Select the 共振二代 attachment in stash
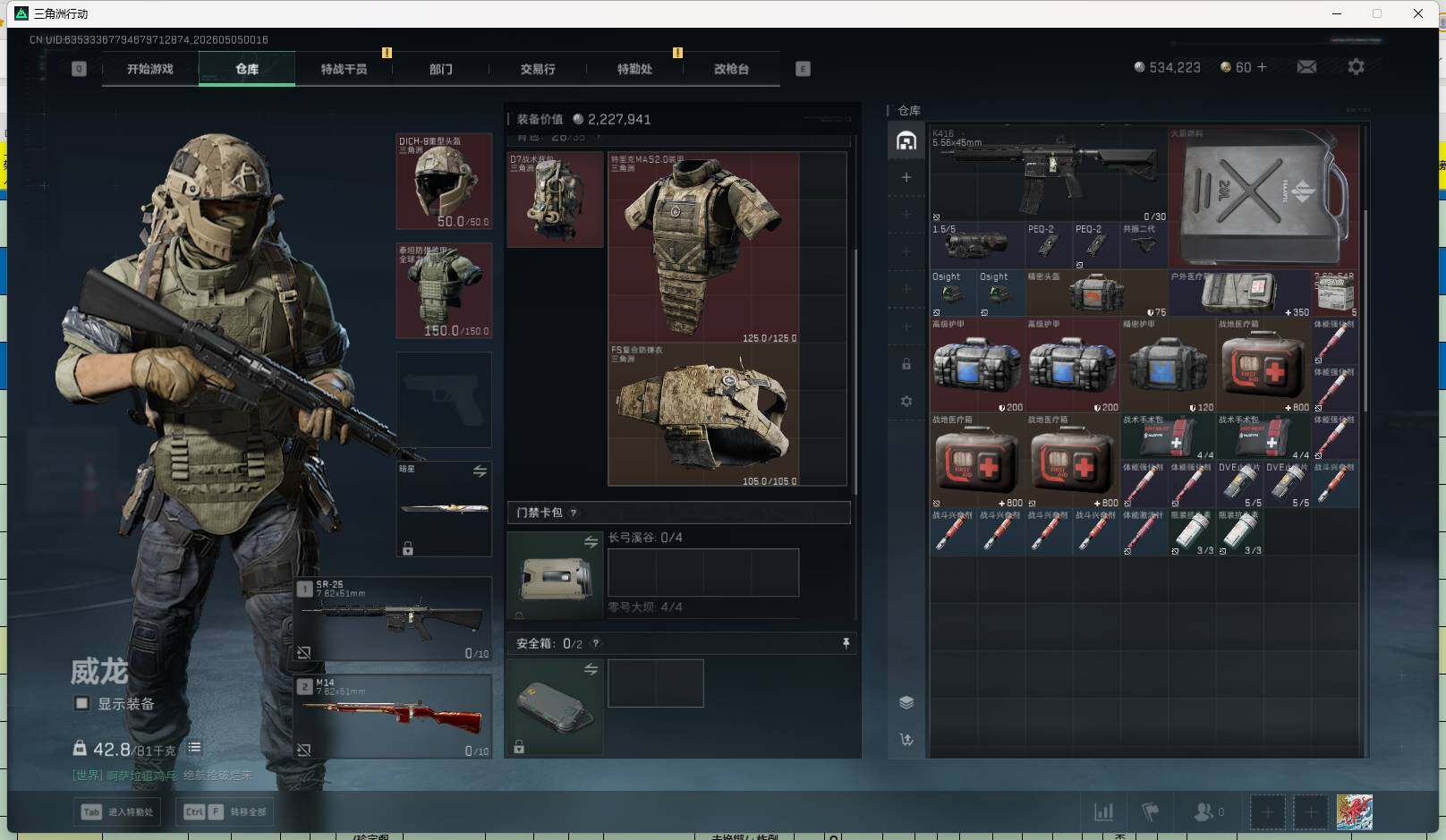 (1144, 245)
